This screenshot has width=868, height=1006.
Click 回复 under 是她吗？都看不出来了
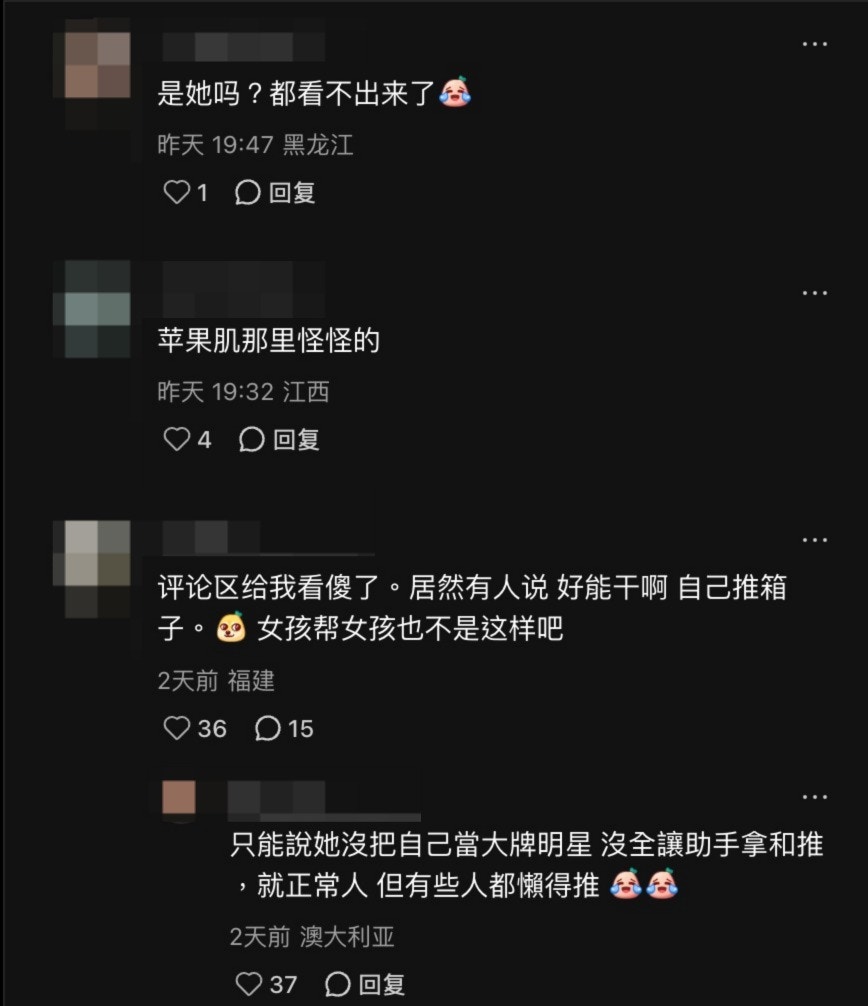[x=292, y=192]
